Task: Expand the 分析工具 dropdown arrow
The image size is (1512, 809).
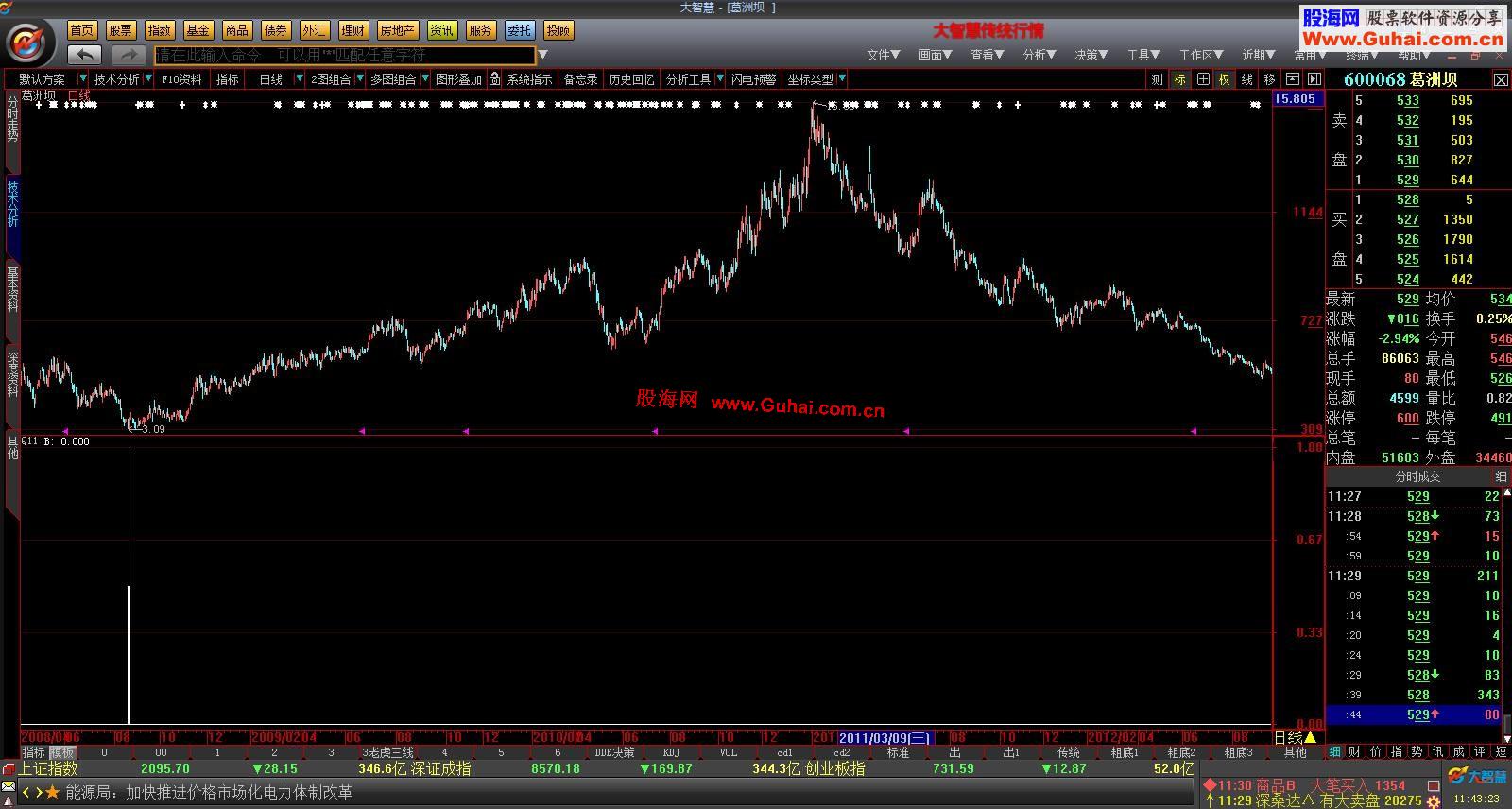Action: click(720, 79)
